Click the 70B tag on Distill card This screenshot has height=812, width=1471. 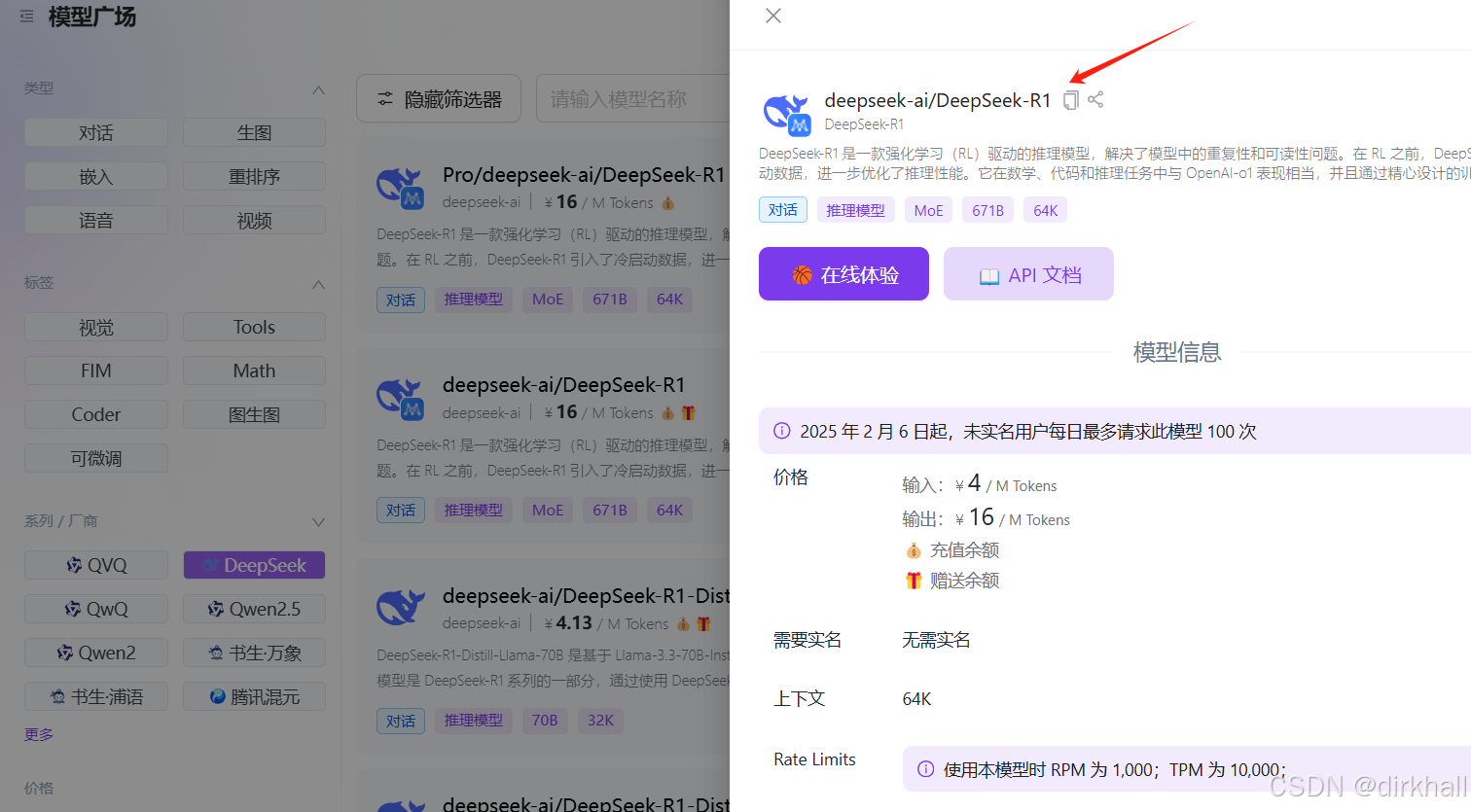click(545, 721)
